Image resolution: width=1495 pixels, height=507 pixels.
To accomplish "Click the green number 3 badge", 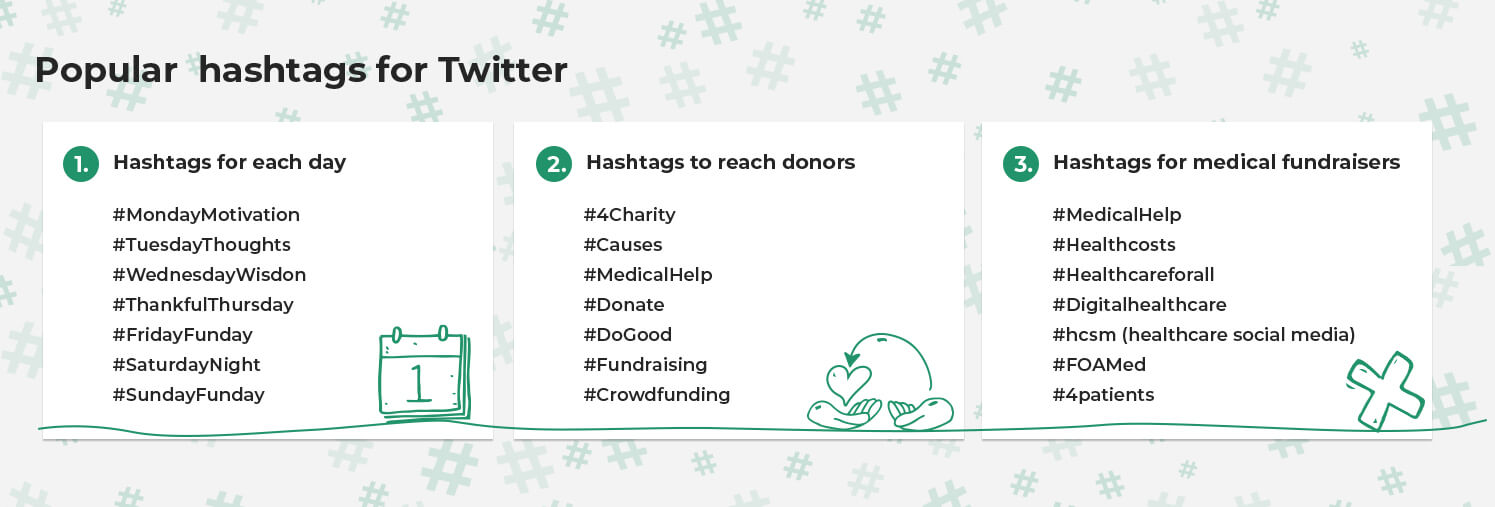I will 1021,164.
